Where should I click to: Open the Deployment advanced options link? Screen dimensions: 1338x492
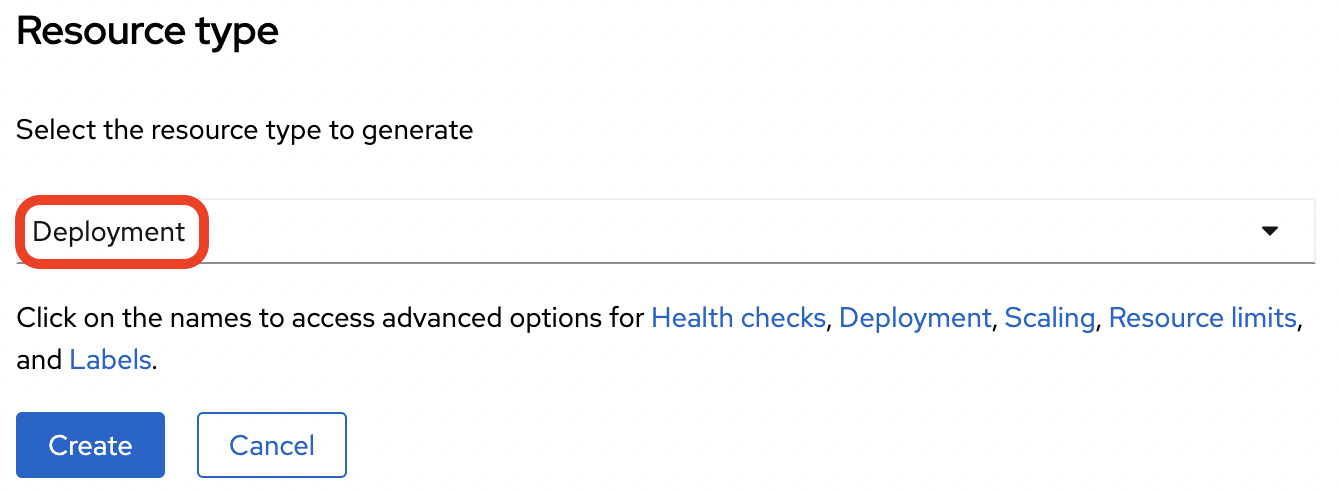pos(915,318)
